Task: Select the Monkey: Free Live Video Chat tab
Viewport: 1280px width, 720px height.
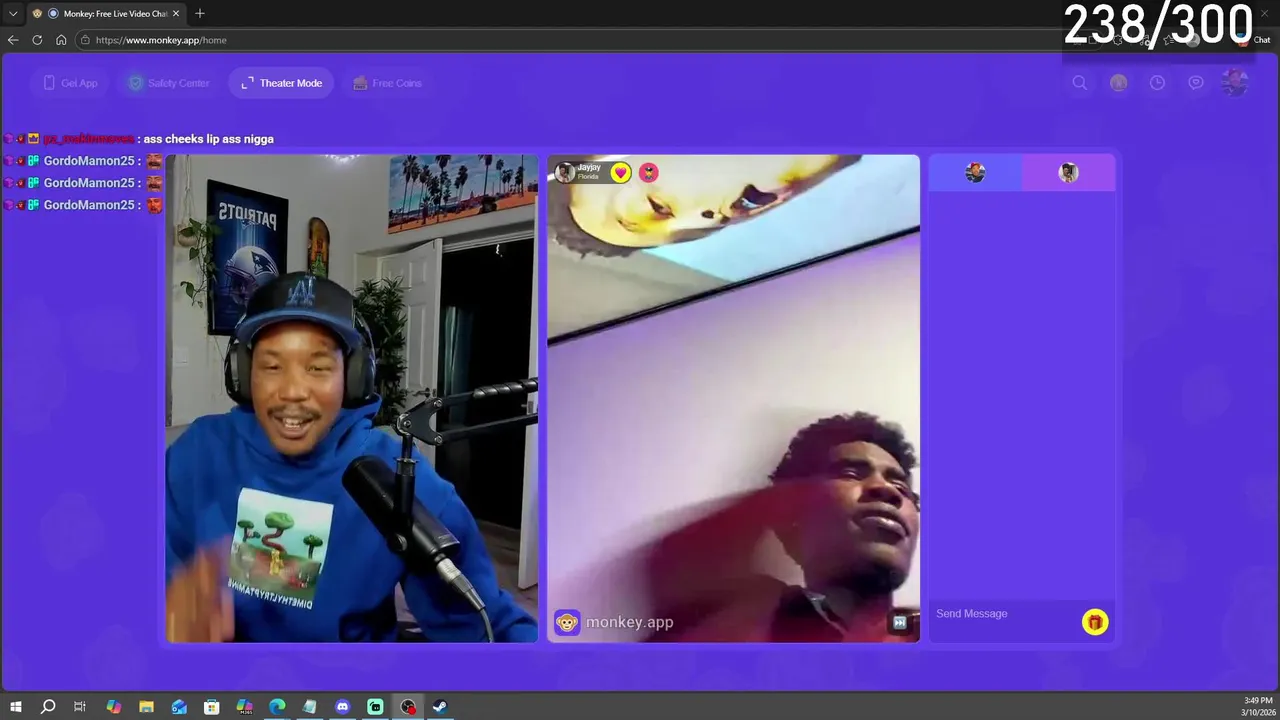Action: click(105, 13)
